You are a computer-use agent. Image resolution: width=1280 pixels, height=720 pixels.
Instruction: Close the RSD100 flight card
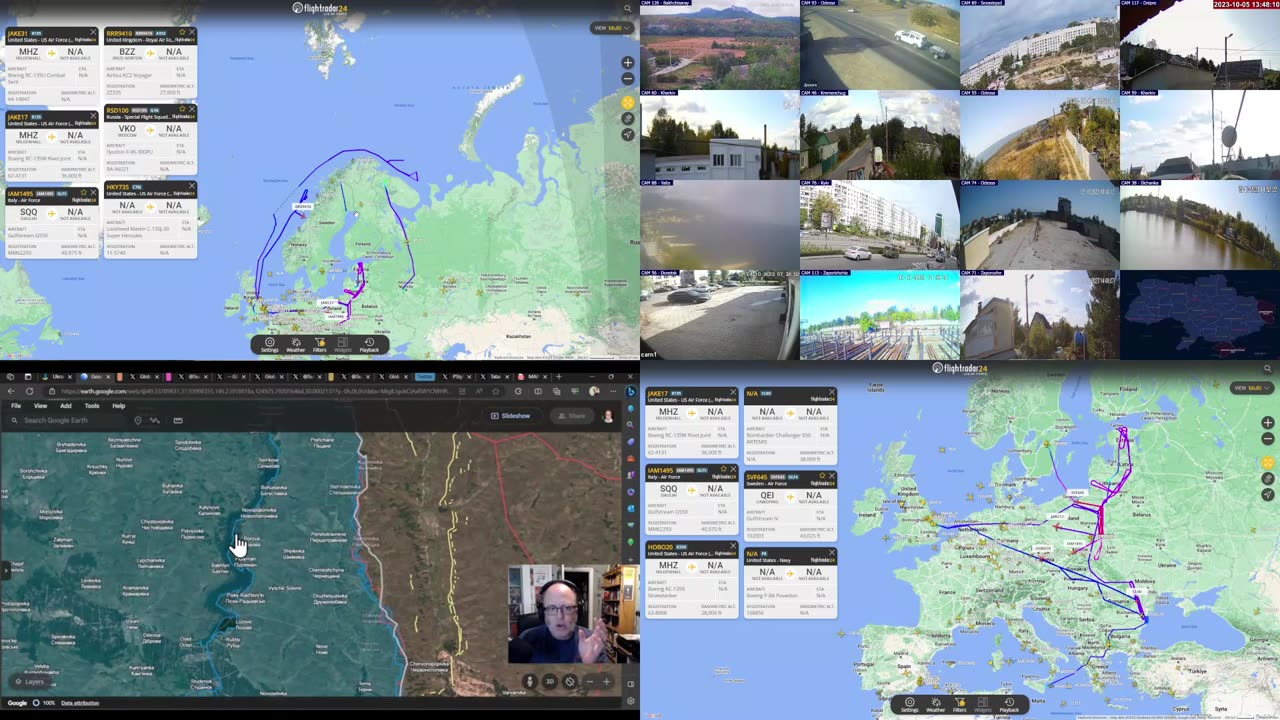point(192,110)
